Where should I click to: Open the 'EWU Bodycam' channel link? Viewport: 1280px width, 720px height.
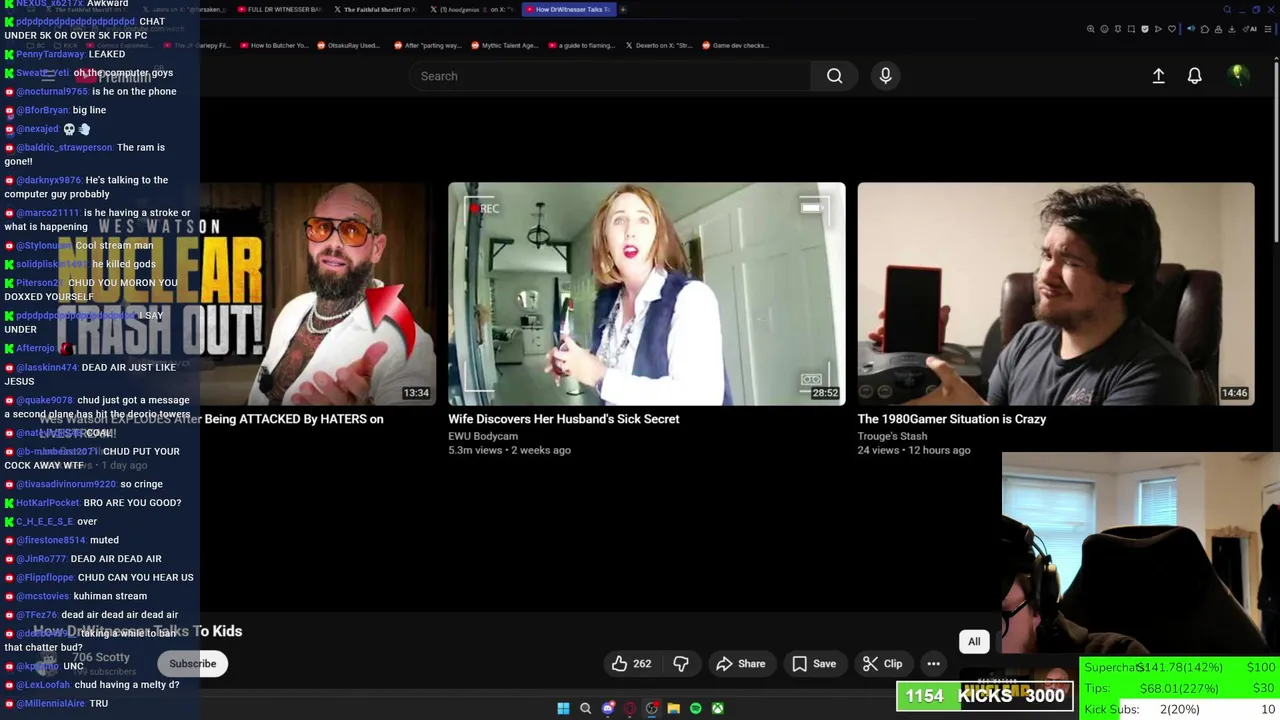pos(483,436)
